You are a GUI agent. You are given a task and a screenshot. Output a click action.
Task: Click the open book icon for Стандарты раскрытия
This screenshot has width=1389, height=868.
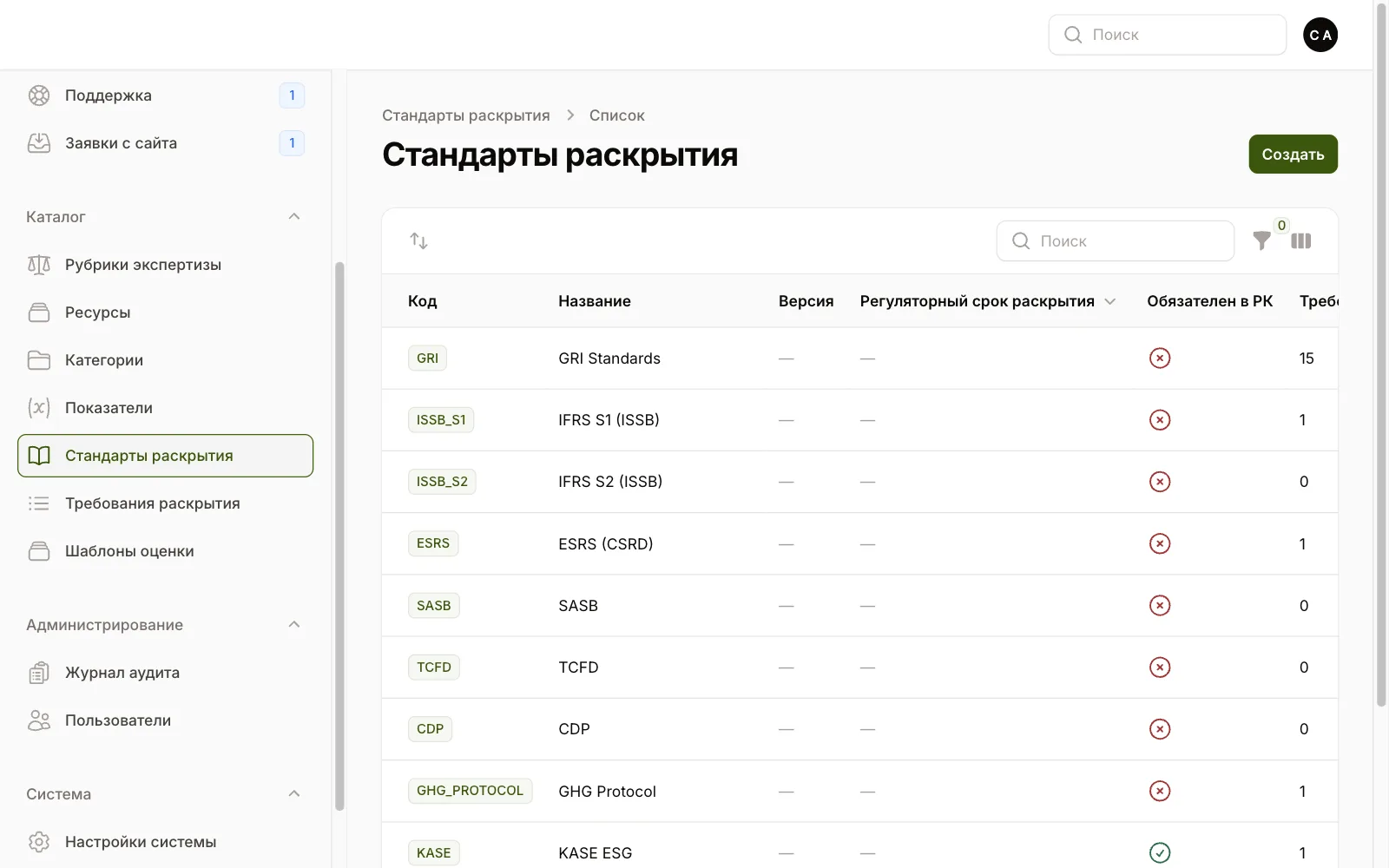click(39, 456)
